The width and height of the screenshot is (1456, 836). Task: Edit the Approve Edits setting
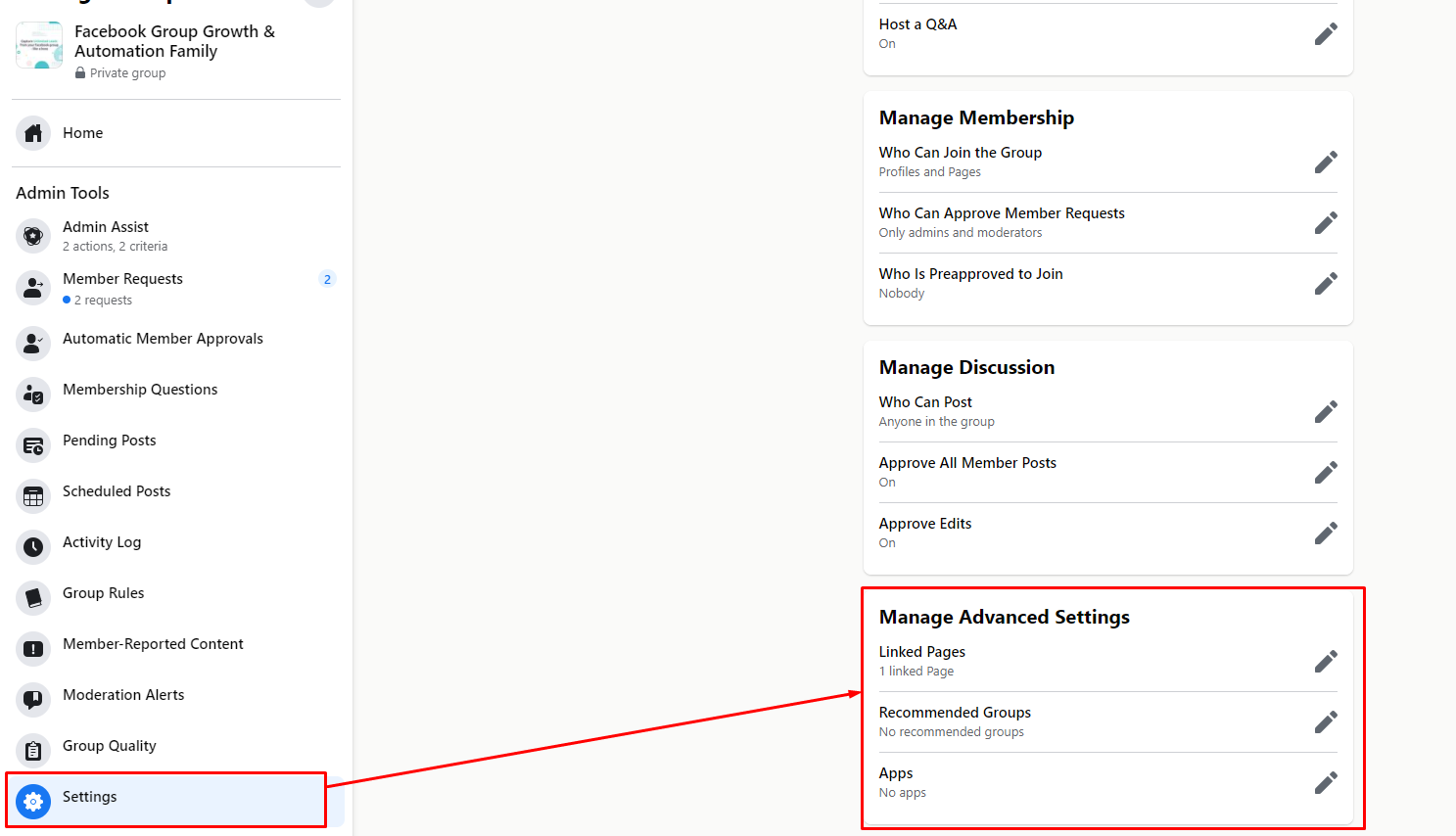[1326, 534]
